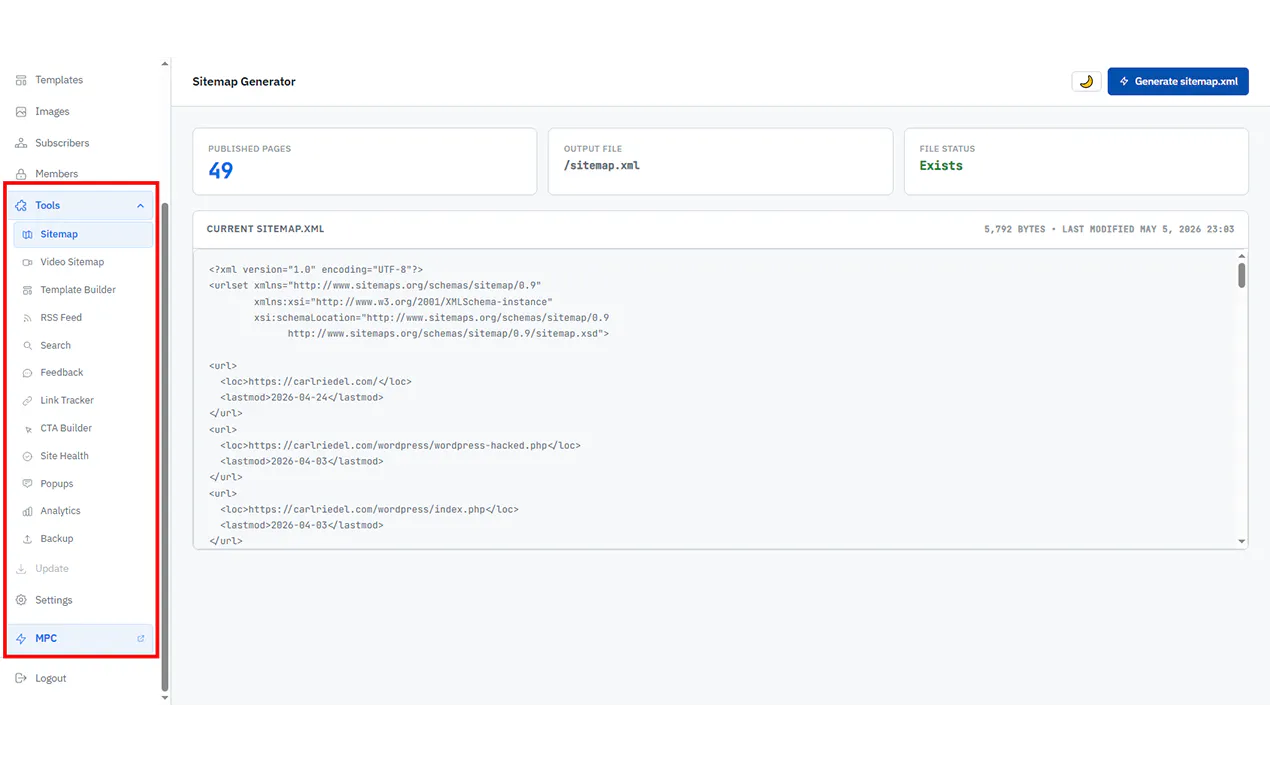The width and height of the screenshot is (1270, 760).
Task: Click the Images sidebar icon
Action: coord(21,112)
